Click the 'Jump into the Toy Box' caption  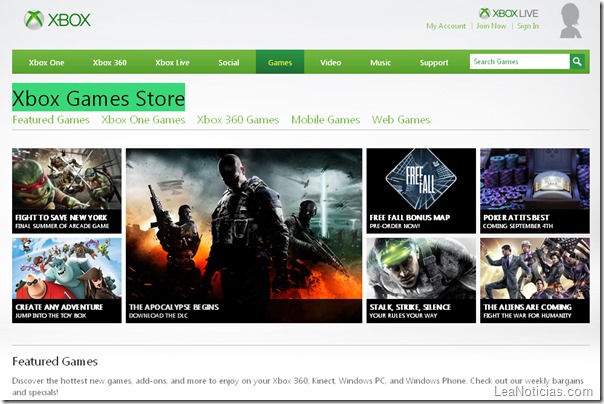click(51, 316)
